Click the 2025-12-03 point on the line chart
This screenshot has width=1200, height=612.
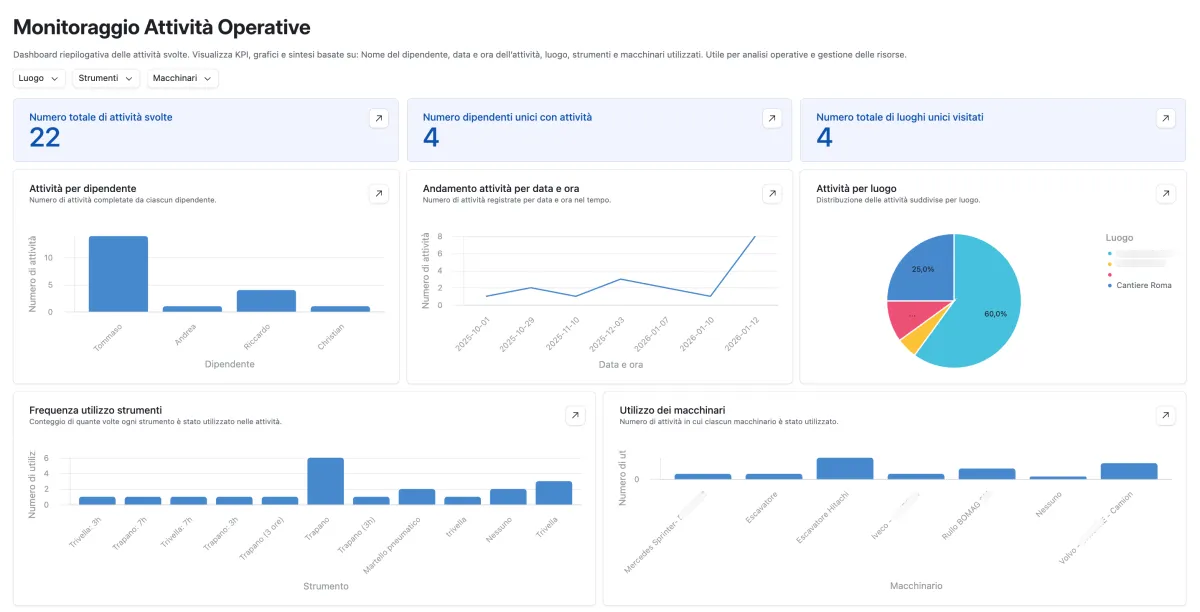click(x=620, y=279)
